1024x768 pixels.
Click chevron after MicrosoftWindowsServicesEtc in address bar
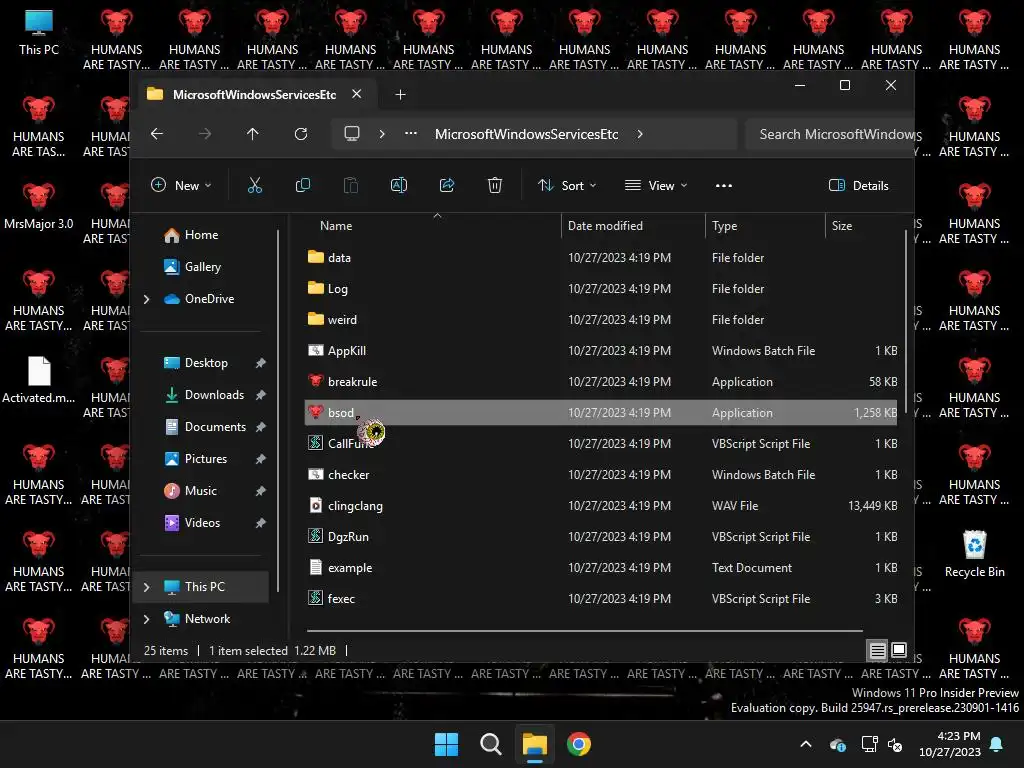tap(640, 134)
